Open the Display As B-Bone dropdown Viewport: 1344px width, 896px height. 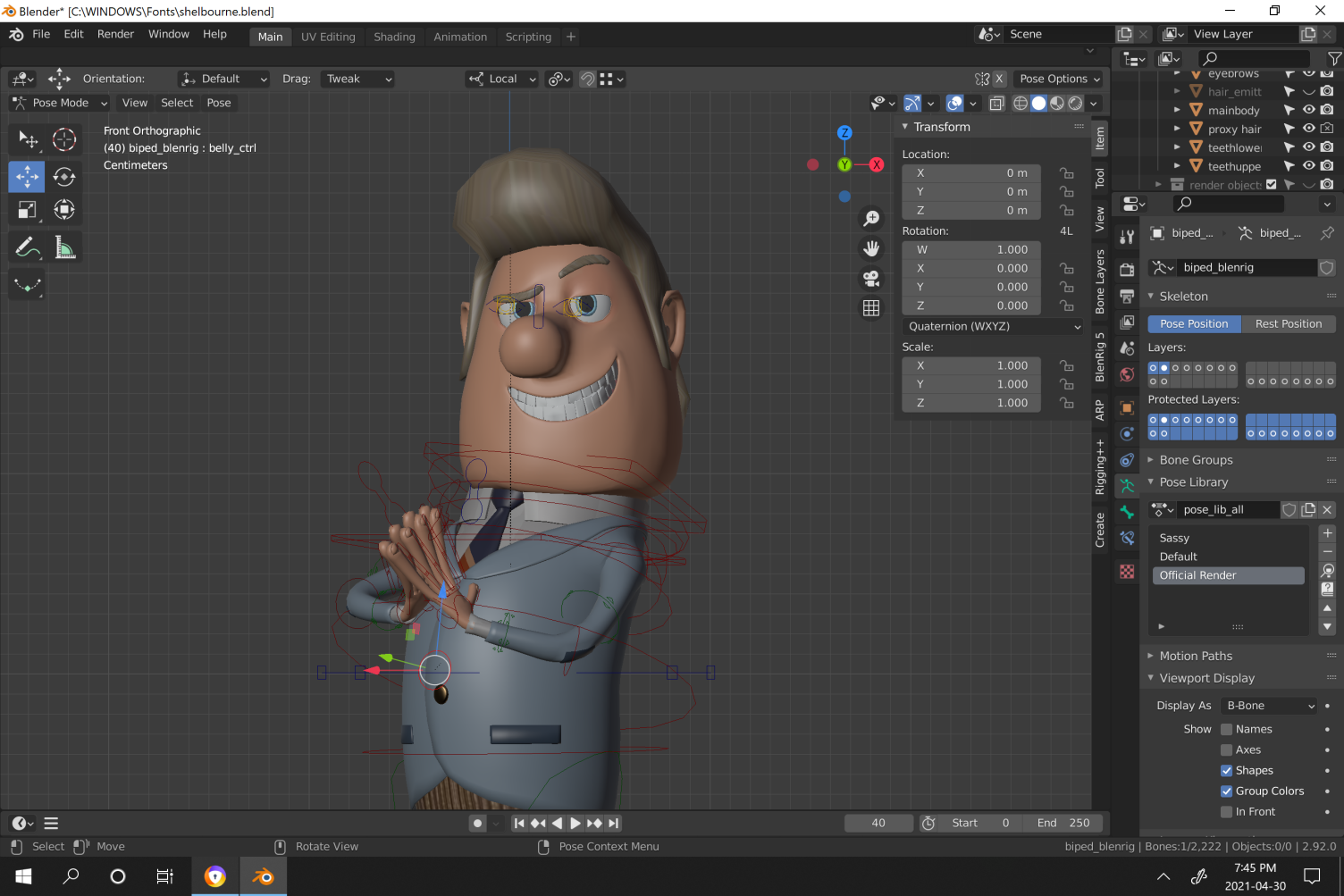click(1268, 705)
